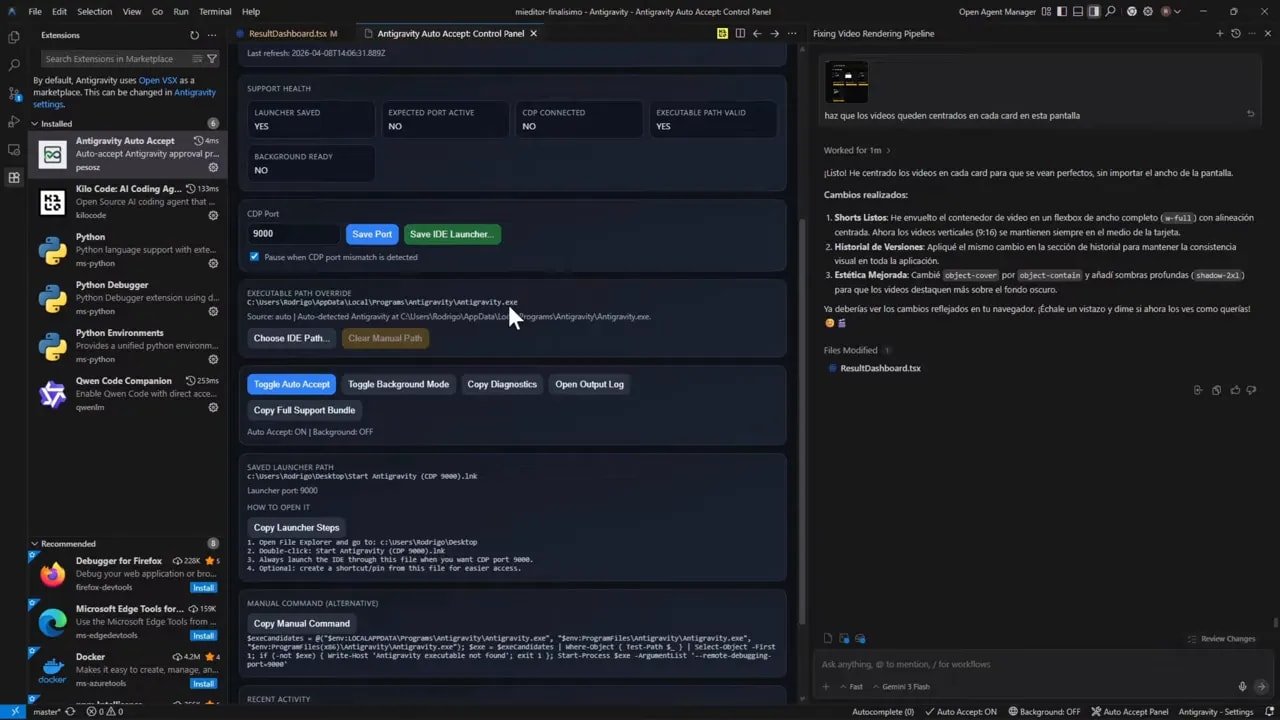This screenshot has width=1280, height=720.
Task: Send the chat message arrow
Action: [x=1262, y=687]
